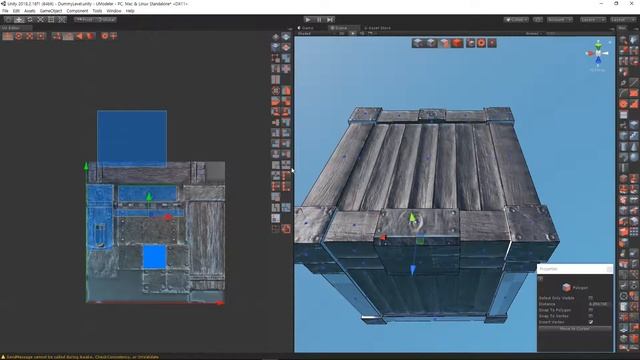Click the scene orientation gizmo center cube
This screenshot has width=640, height=360.
coord(598,53)
